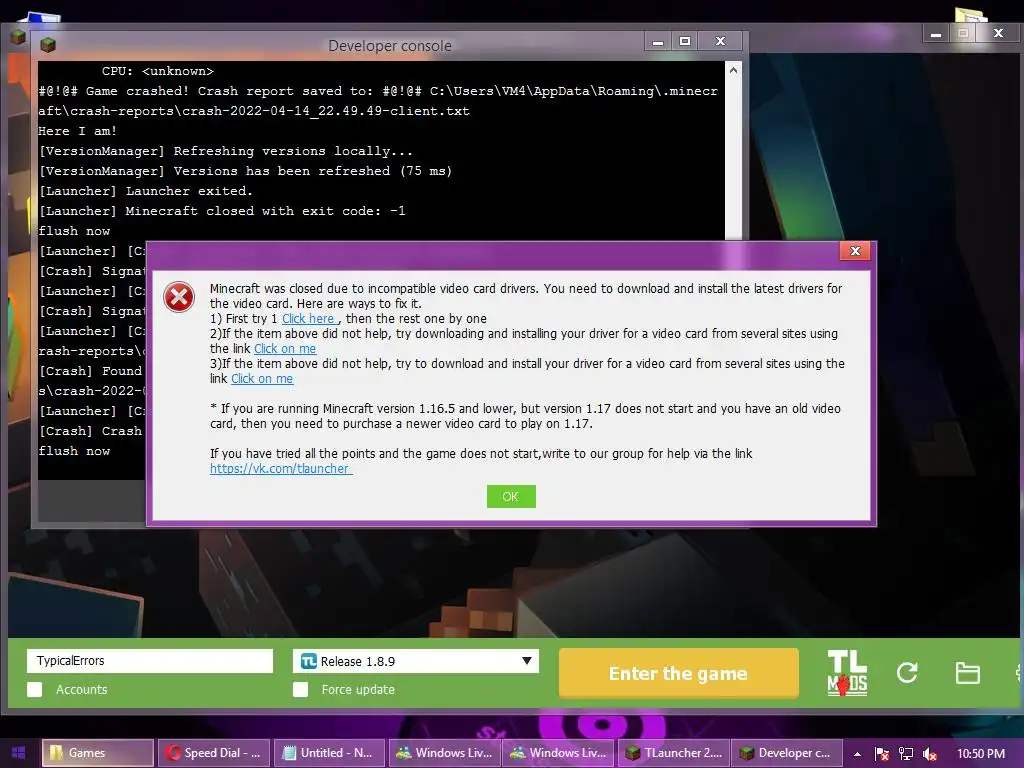
Task: Close the TLauncher main window
Action: [x=998, y=33]
